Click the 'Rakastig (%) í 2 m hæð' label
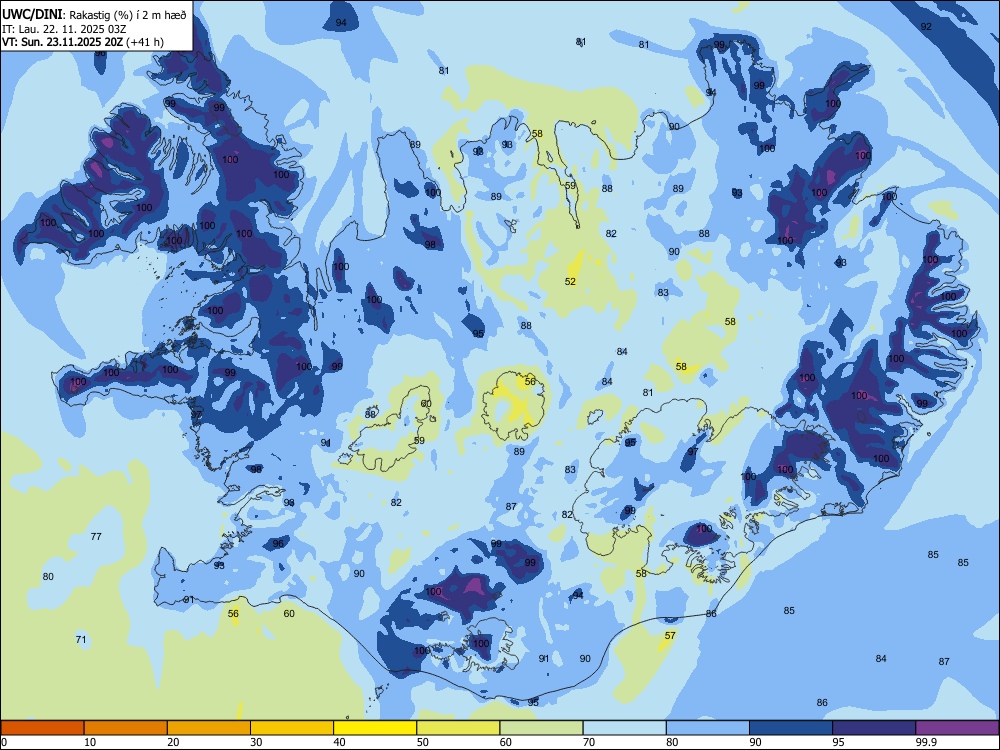 [x=128, y=15]
